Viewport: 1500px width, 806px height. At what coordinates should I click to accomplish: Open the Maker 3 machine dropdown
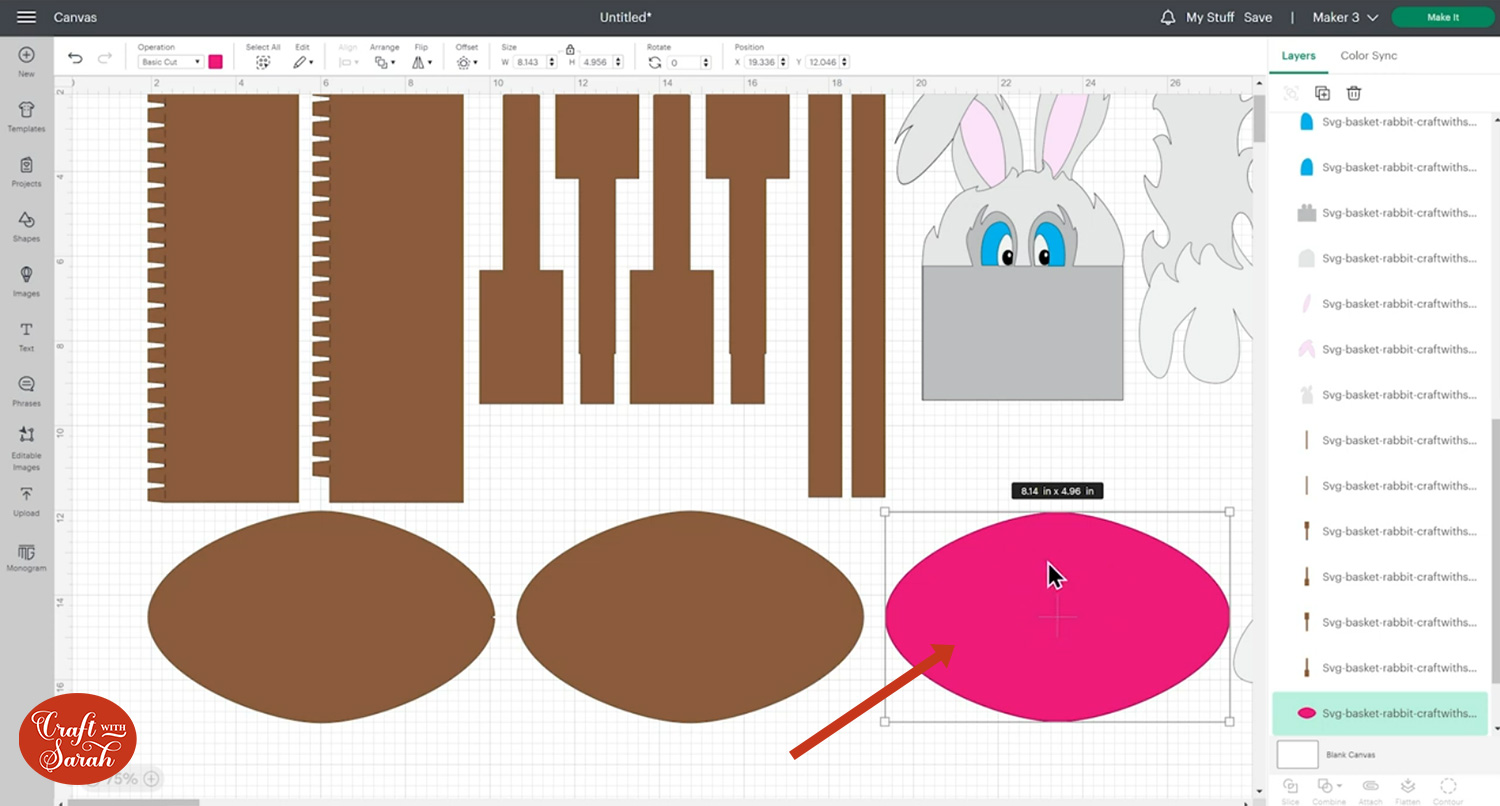(x=1345, y=17)
